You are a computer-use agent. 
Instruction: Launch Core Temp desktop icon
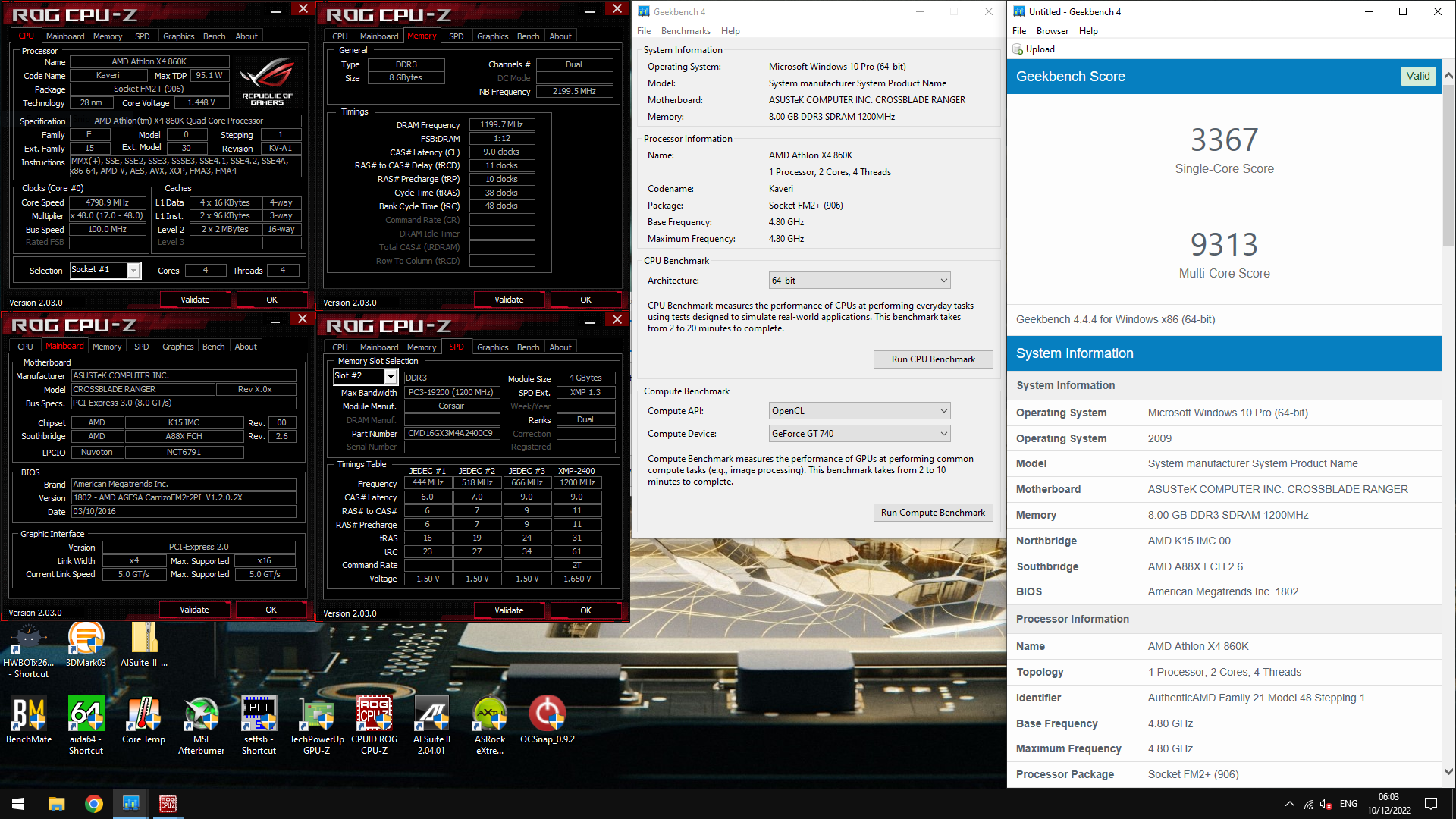[x=143, y=720]
